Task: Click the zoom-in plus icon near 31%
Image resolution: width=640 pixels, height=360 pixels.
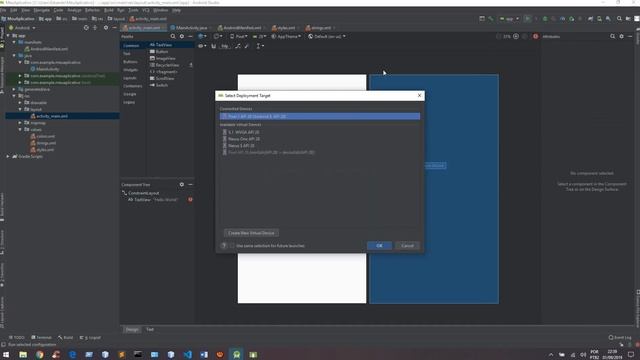Action: coord(516,36)
